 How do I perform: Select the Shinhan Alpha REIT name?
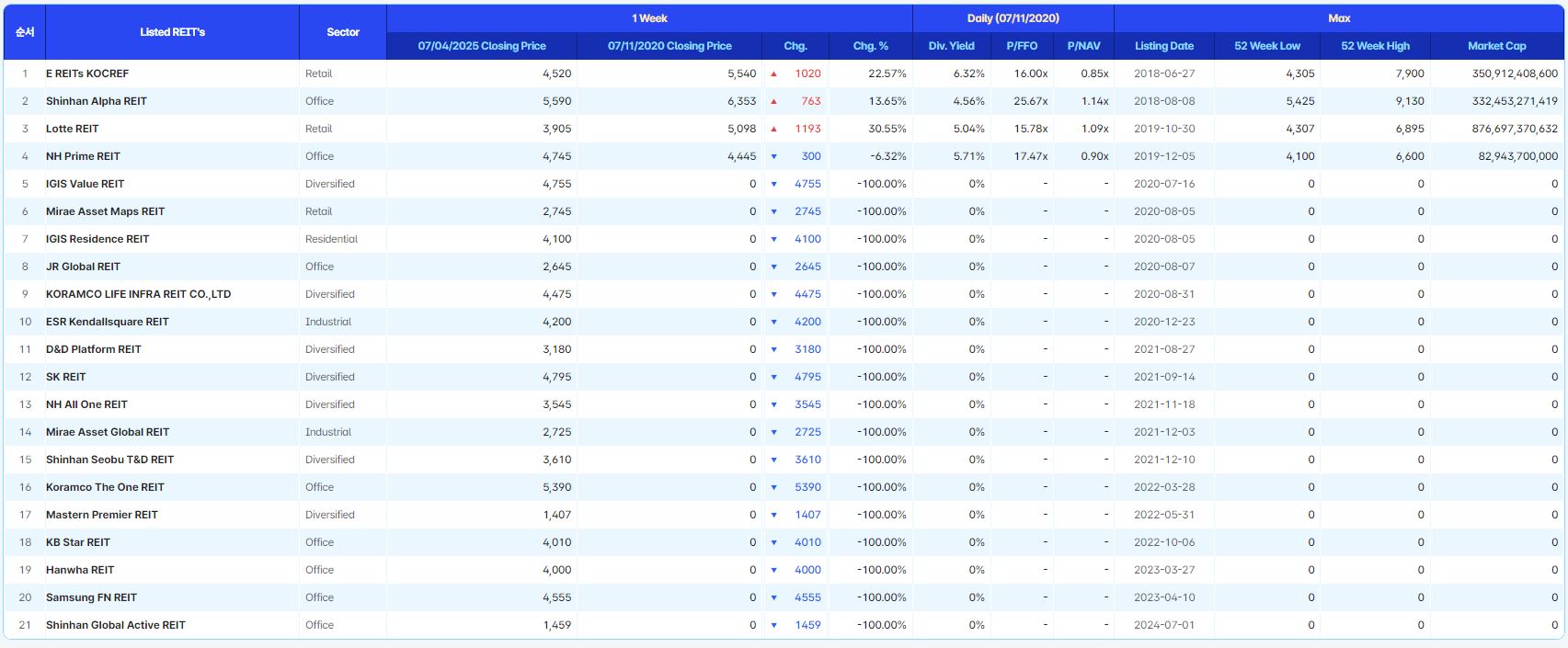[97, 101]
